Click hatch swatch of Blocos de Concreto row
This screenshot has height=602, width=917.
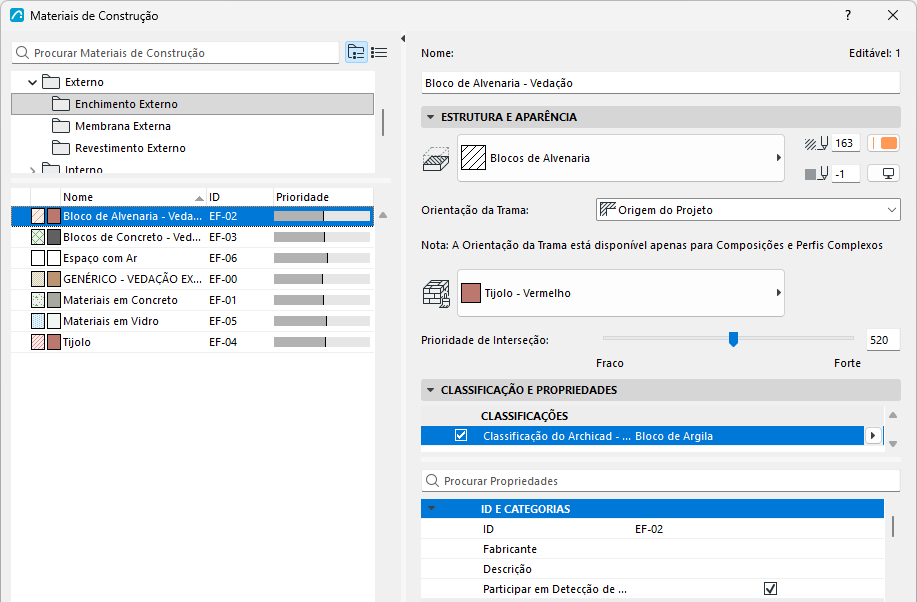click(x=38, y=237)
